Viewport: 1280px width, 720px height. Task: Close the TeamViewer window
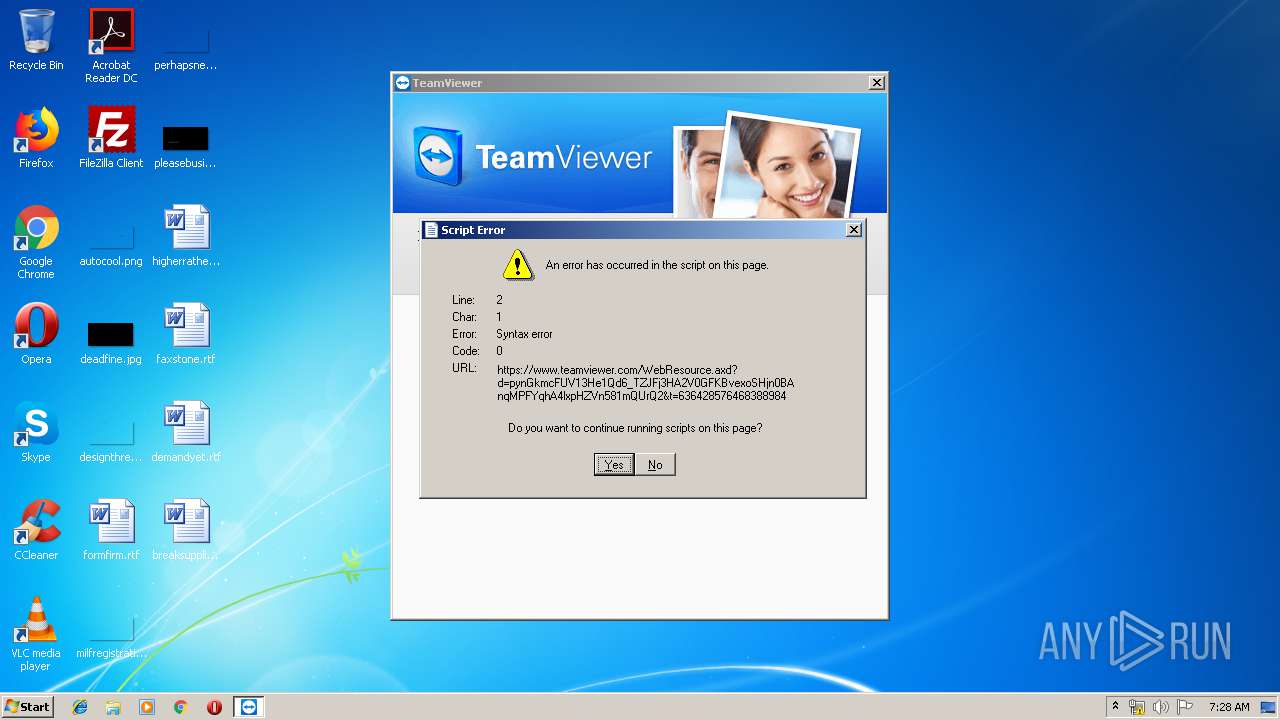(x=876, y=83)
